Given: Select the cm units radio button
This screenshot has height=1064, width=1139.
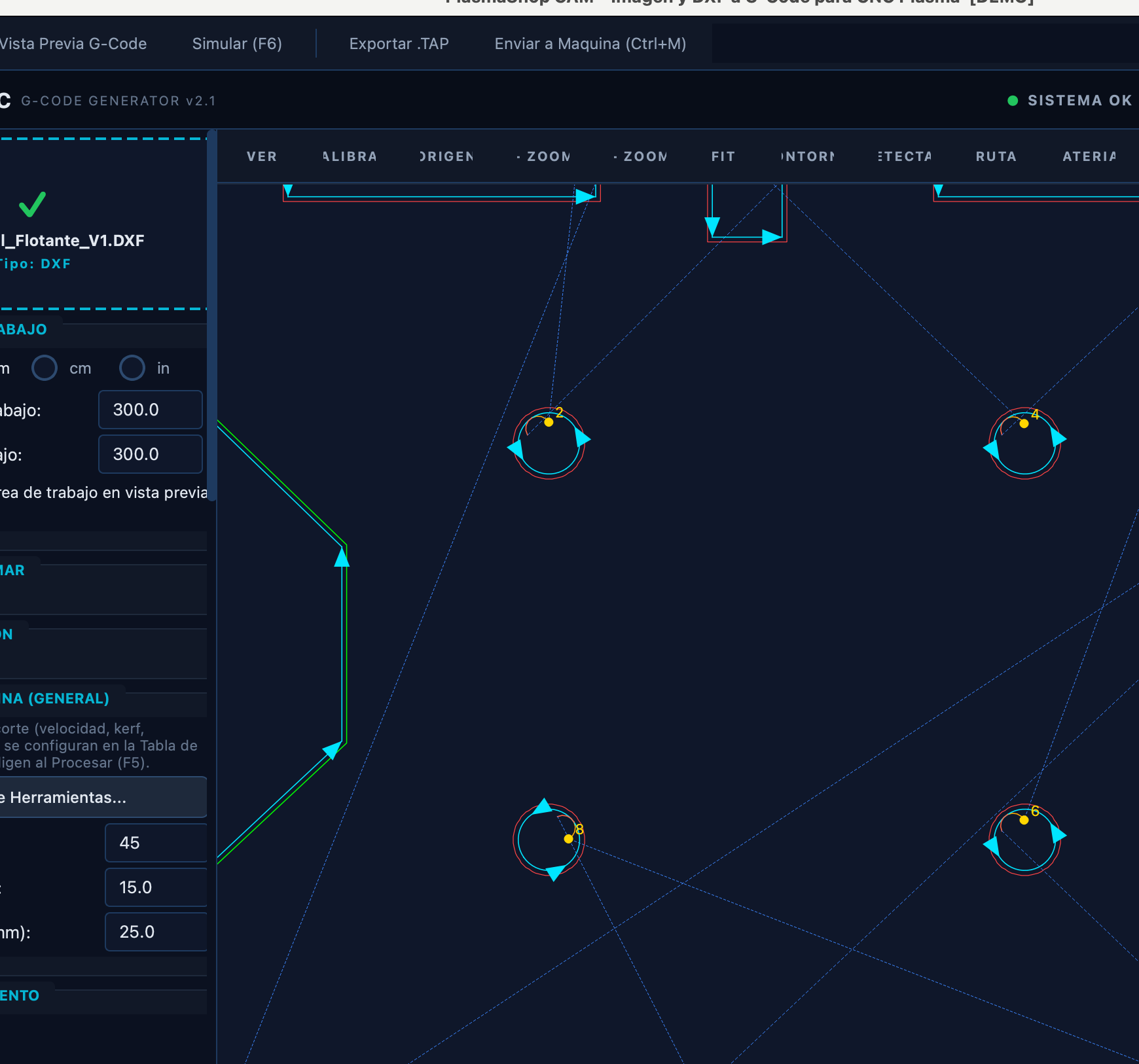Looking at the screenshot, I should tap(45, 368).
